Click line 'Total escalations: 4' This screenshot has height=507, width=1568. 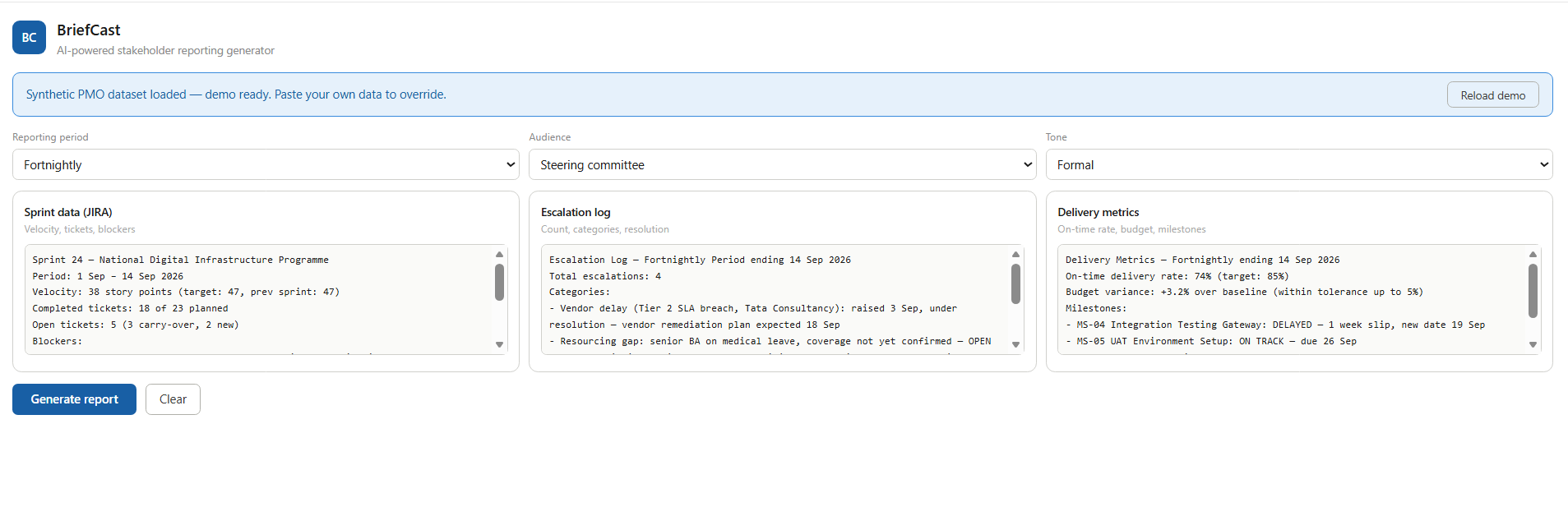click(605, 276)
